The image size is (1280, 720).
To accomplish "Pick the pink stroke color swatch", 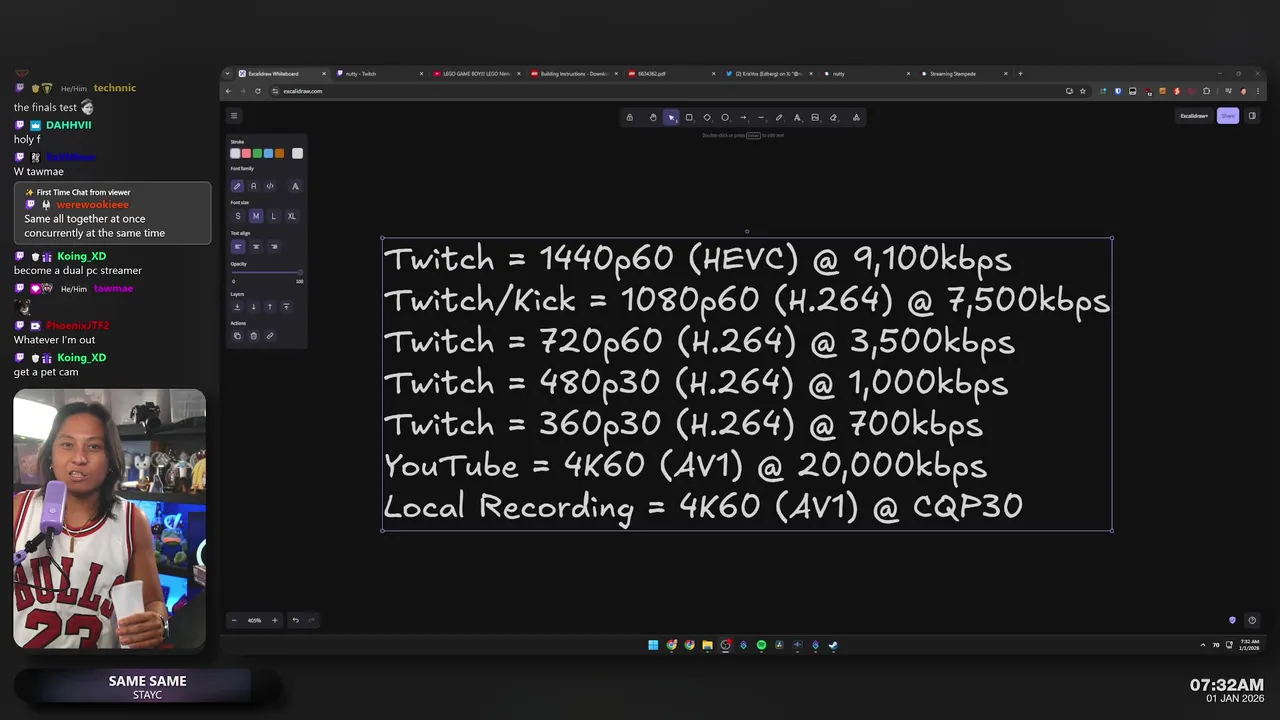I will pos(246,153).
